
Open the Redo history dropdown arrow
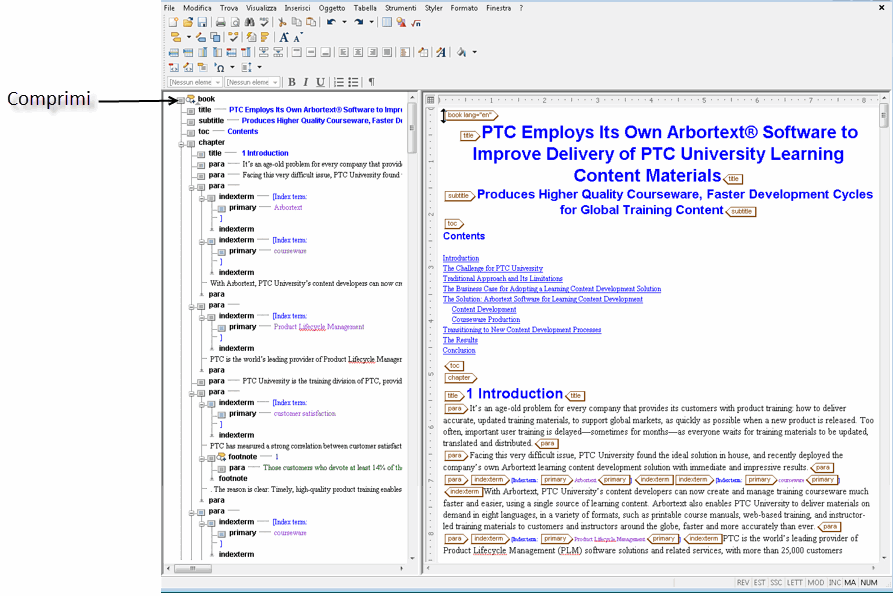[x=371, y=22]
